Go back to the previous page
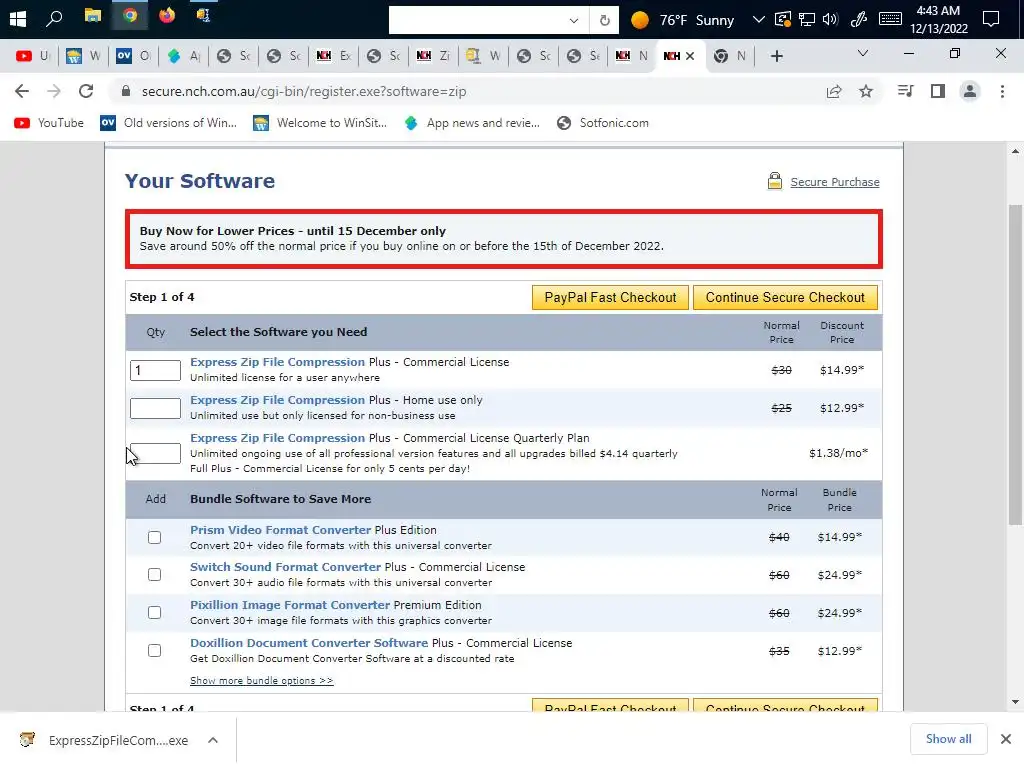1024x768 pixels. click(22, 91)
